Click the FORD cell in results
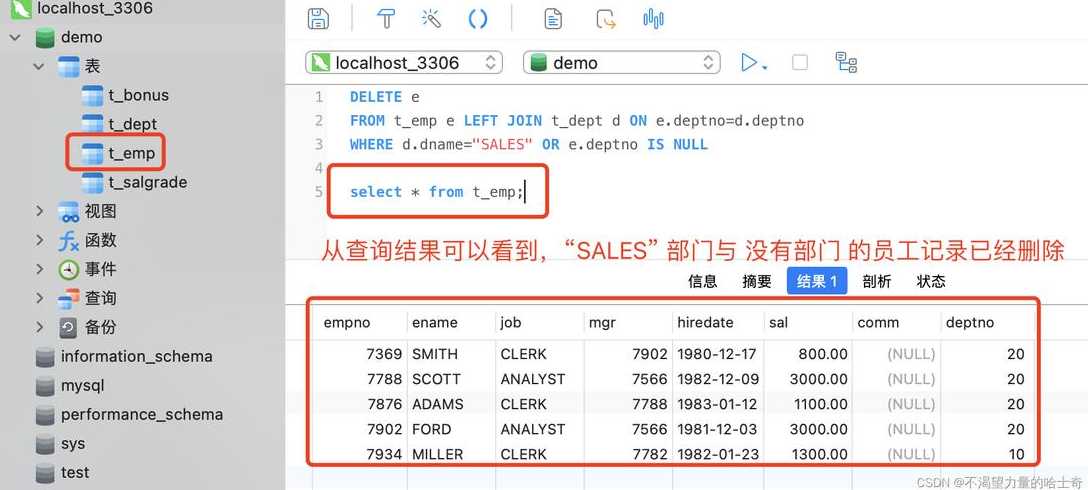The width and height of the screenshot is (1088, 490). click(x=451, y=429)
